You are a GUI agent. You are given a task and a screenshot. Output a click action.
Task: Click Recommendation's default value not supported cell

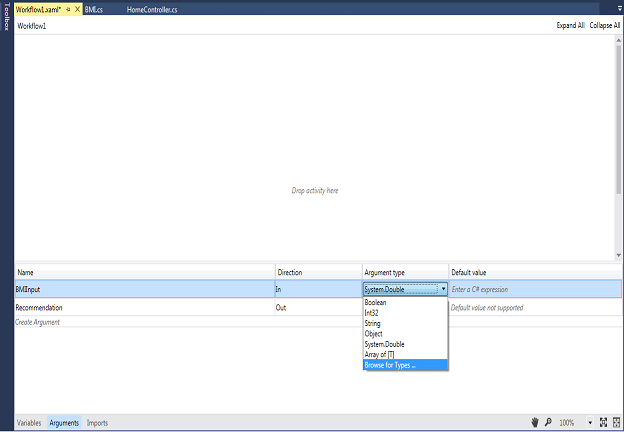(x=535, y=307)
